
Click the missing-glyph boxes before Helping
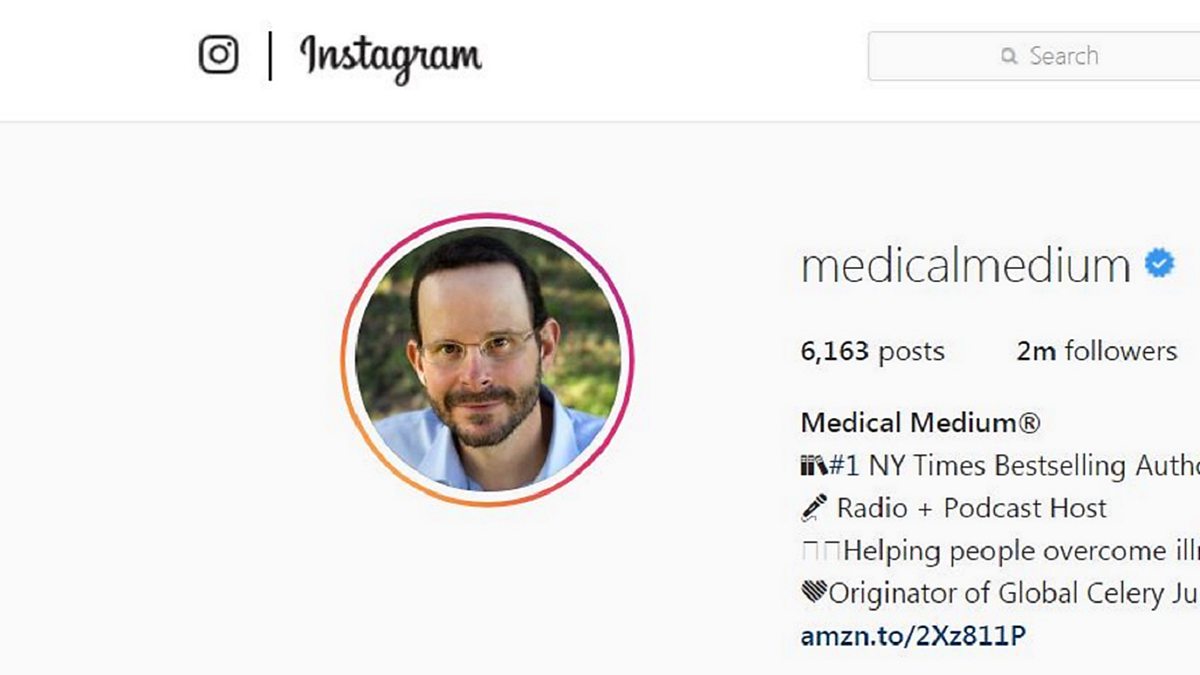[822, 551]
